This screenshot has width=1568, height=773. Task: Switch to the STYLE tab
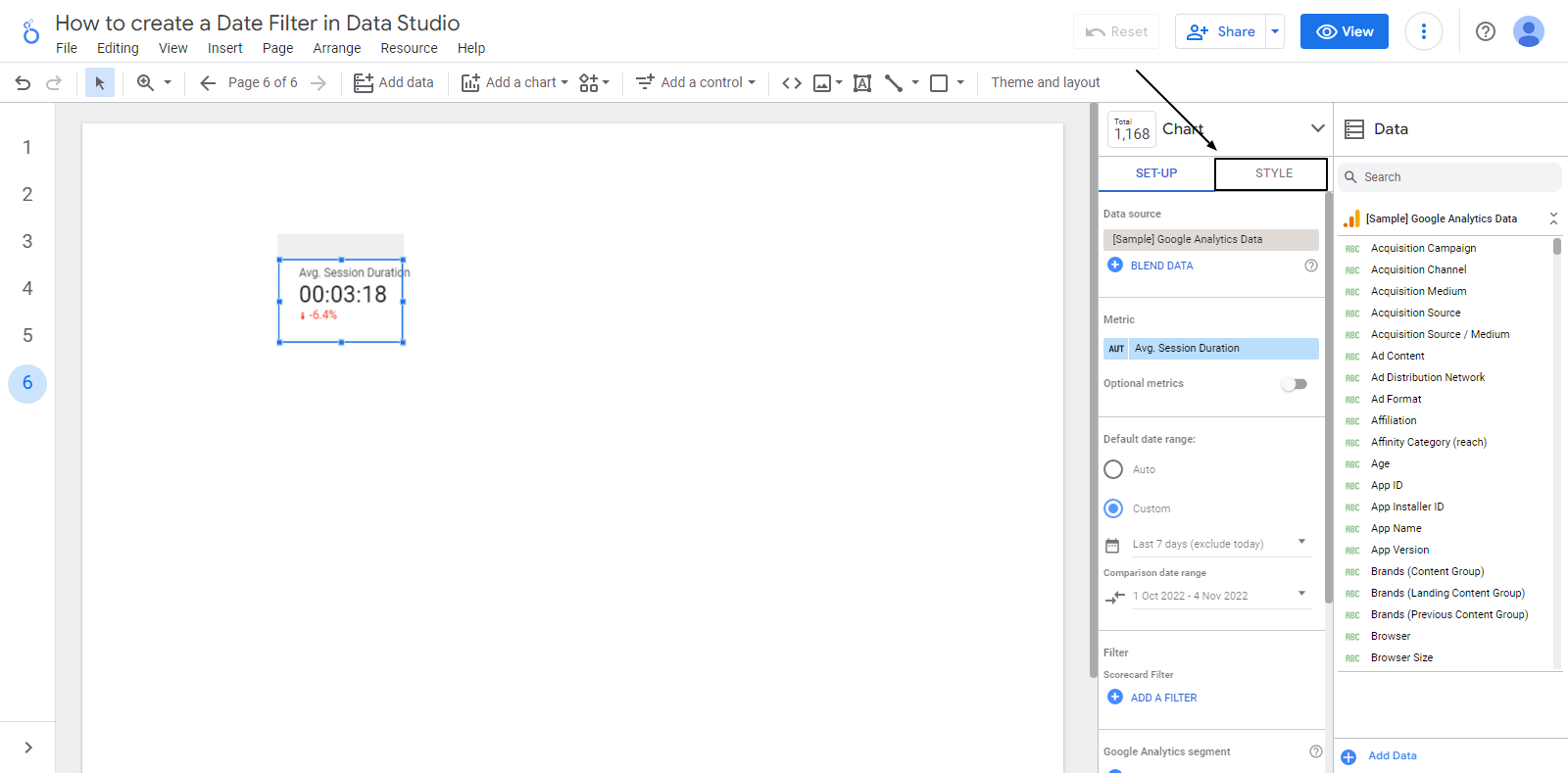point(1271,173)
